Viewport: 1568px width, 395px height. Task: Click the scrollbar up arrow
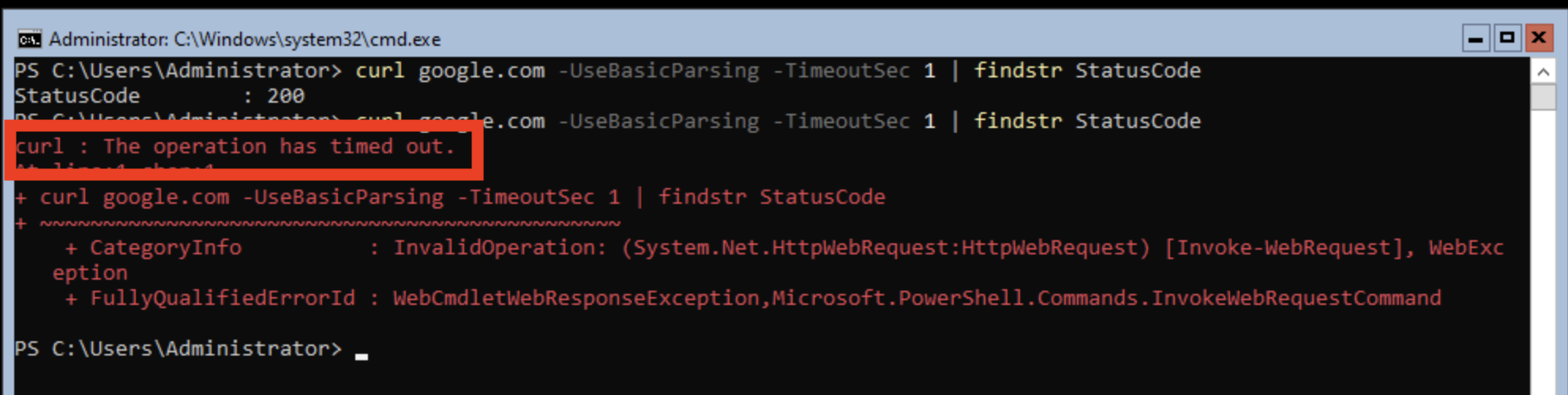1543,72
